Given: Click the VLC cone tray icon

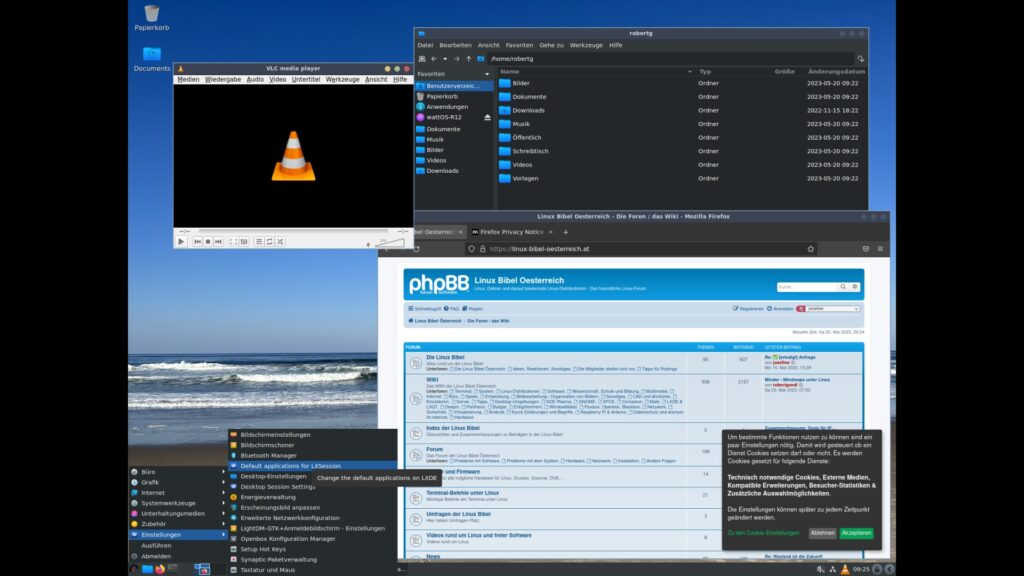Looking at the screenshot, I should click(x=845, y=569).
